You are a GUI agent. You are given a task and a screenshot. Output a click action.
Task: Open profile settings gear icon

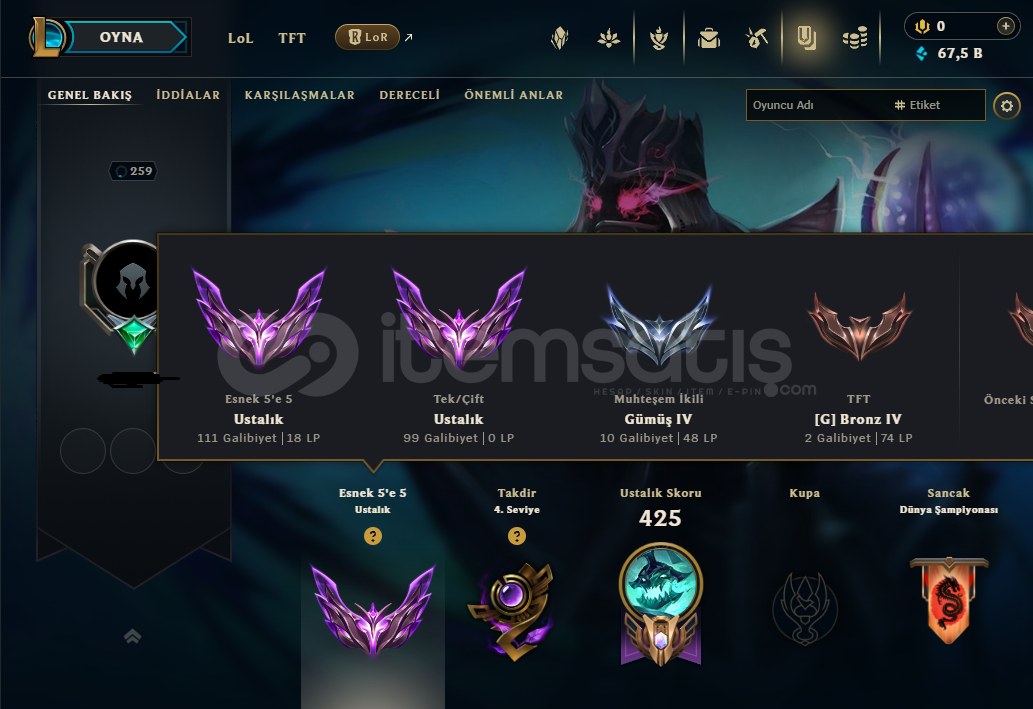(1007, 105)
